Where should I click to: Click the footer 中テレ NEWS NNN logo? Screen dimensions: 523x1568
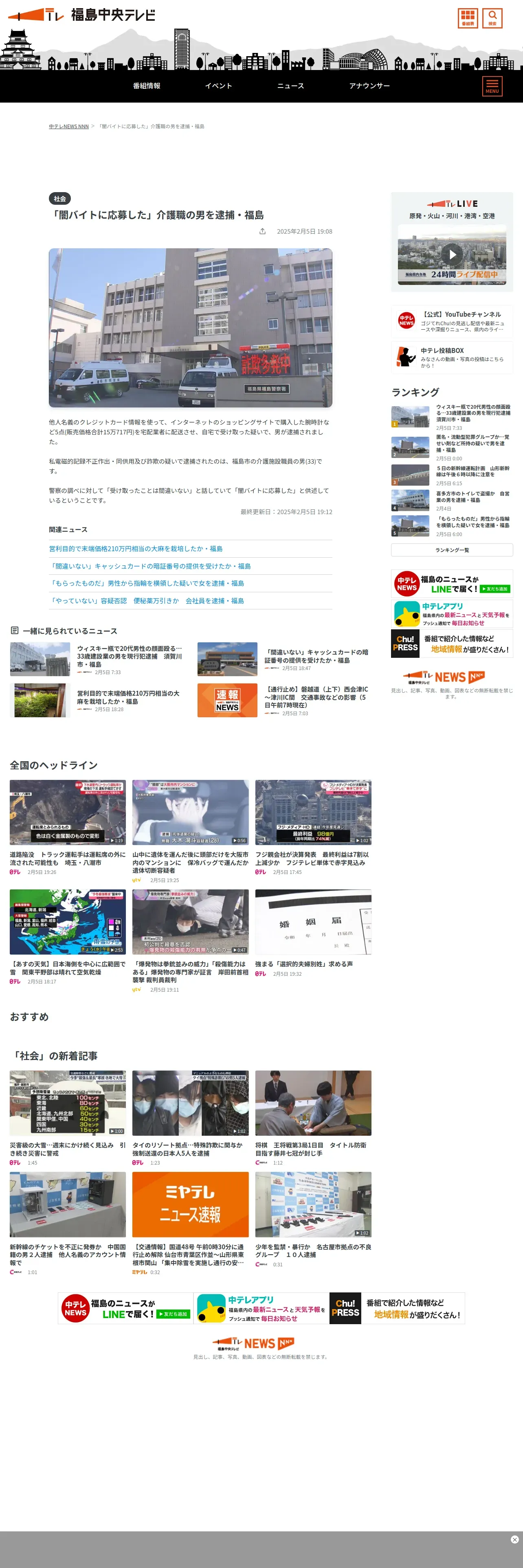tap(253, 1343)
